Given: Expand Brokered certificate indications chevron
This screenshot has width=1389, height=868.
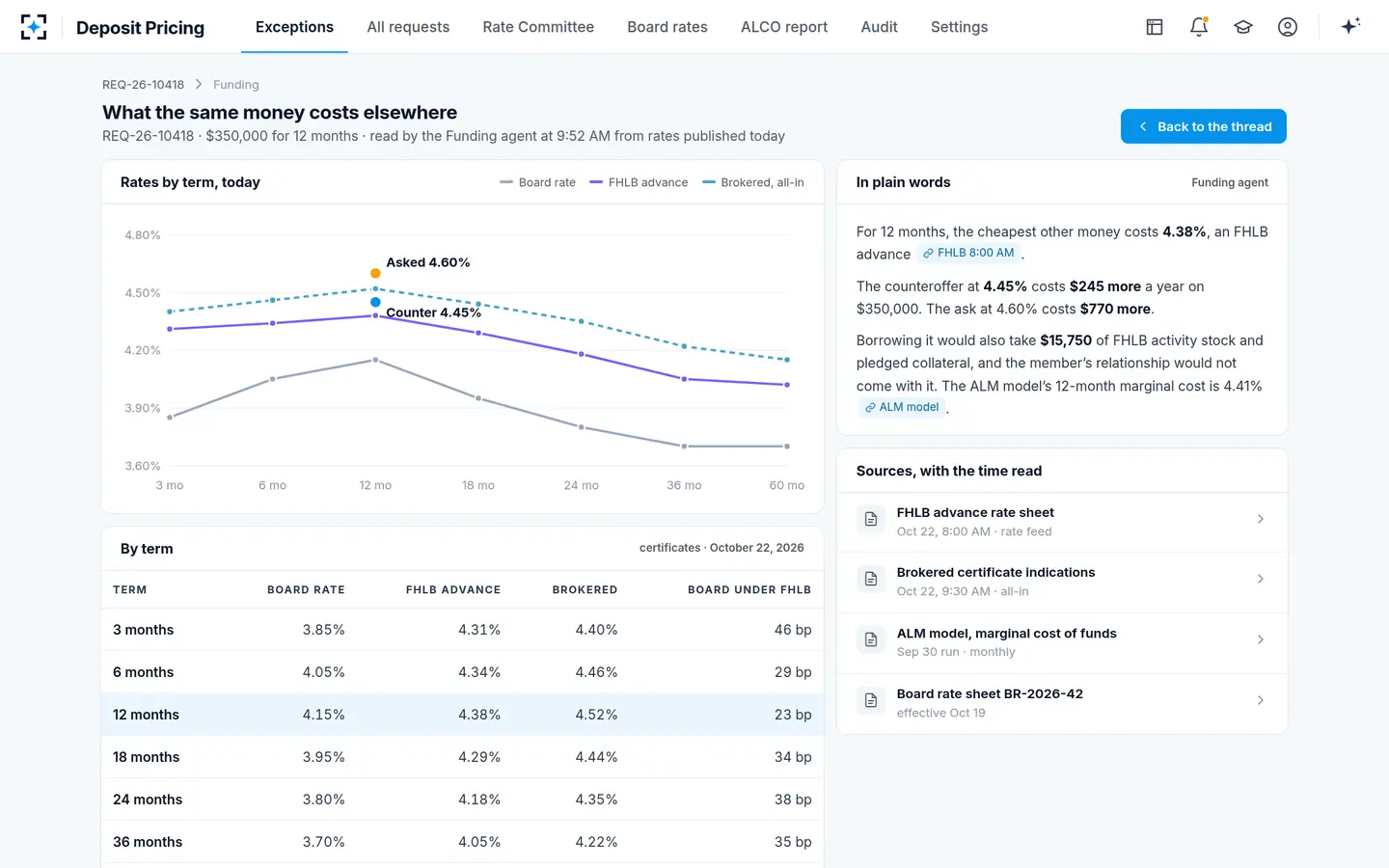Looking at the screenshot, I should (1261, 579).
